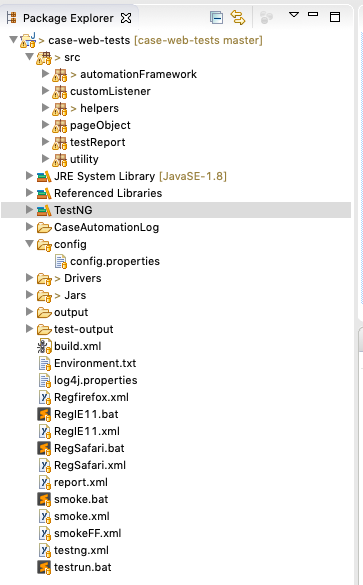Select the Environment.txt file

[x=95, y=363]
